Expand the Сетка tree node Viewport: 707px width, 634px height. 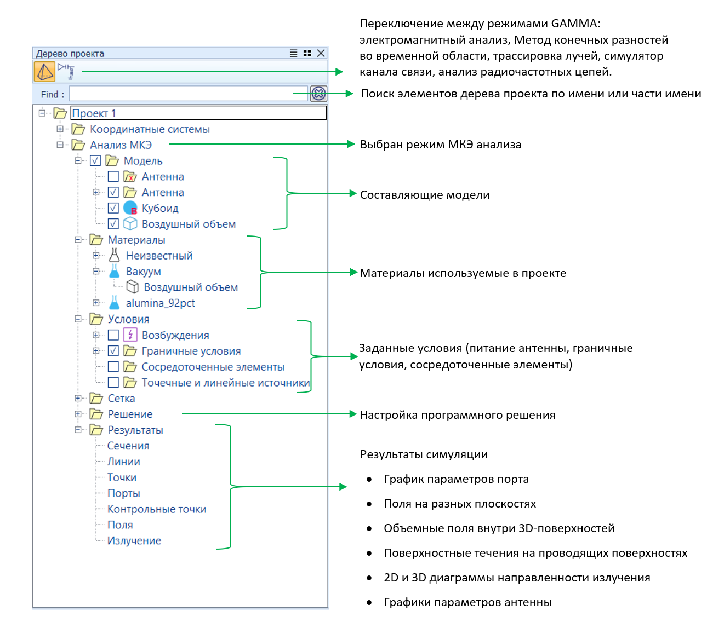point(77,398)
